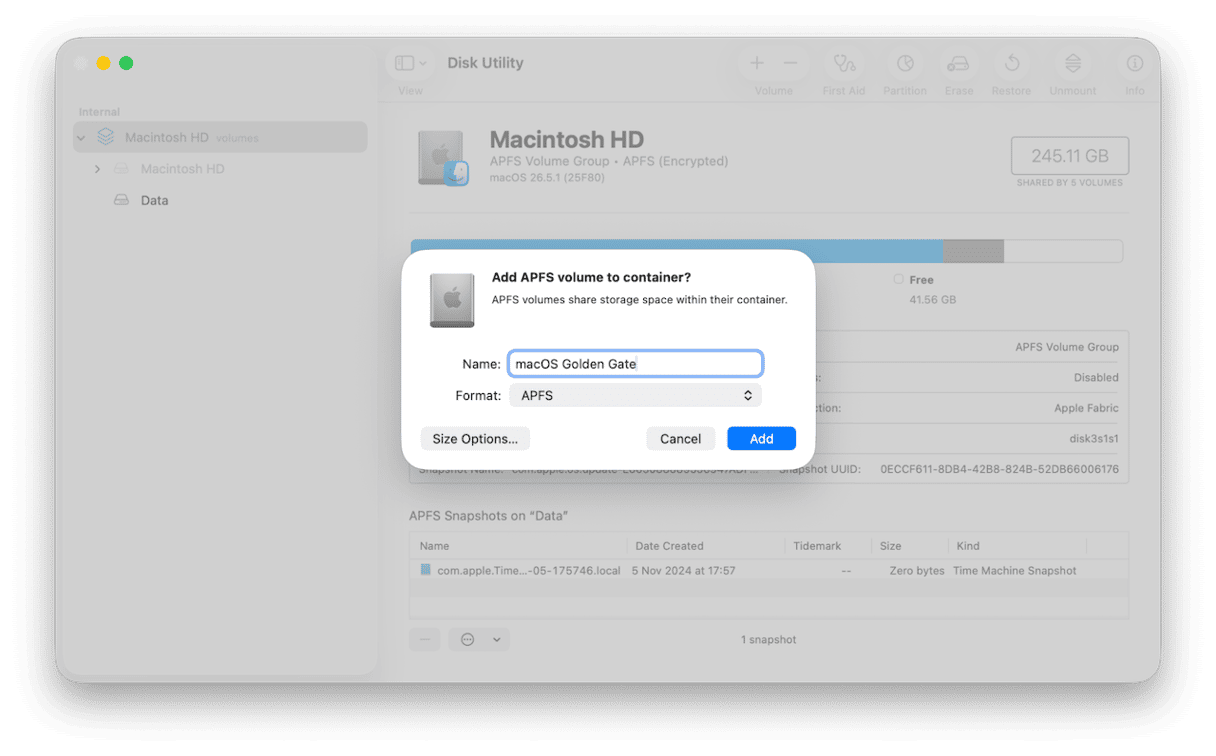Viewport: 1216px width, 756px height.
Task: Click the green zoom window button
Action: click(x=126, y=63)
